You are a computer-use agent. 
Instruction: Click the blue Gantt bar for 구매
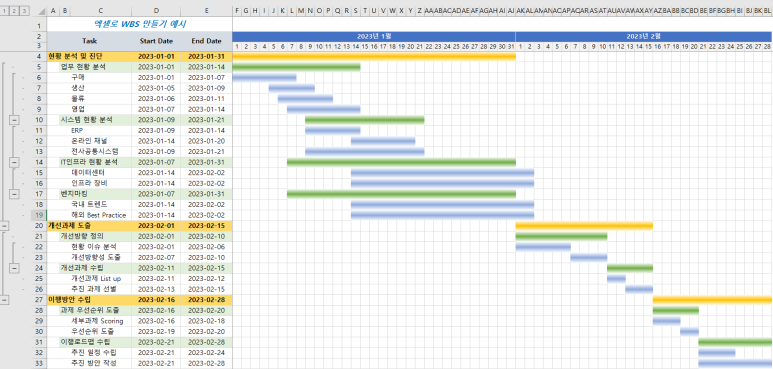pos(264,77)
